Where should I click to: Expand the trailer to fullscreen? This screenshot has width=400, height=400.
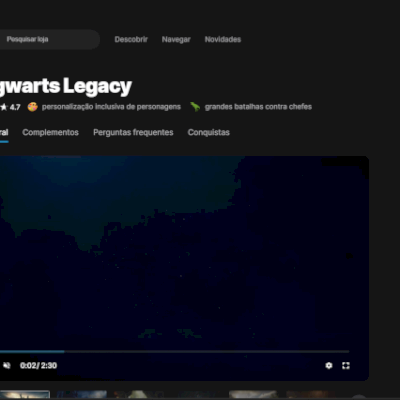(346, 366)
